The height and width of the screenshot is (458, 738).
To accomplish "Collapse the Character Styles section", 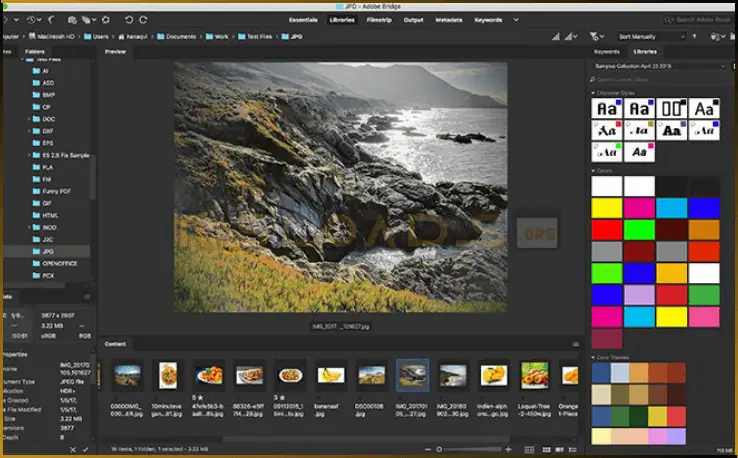I will [x=593, y=93].
